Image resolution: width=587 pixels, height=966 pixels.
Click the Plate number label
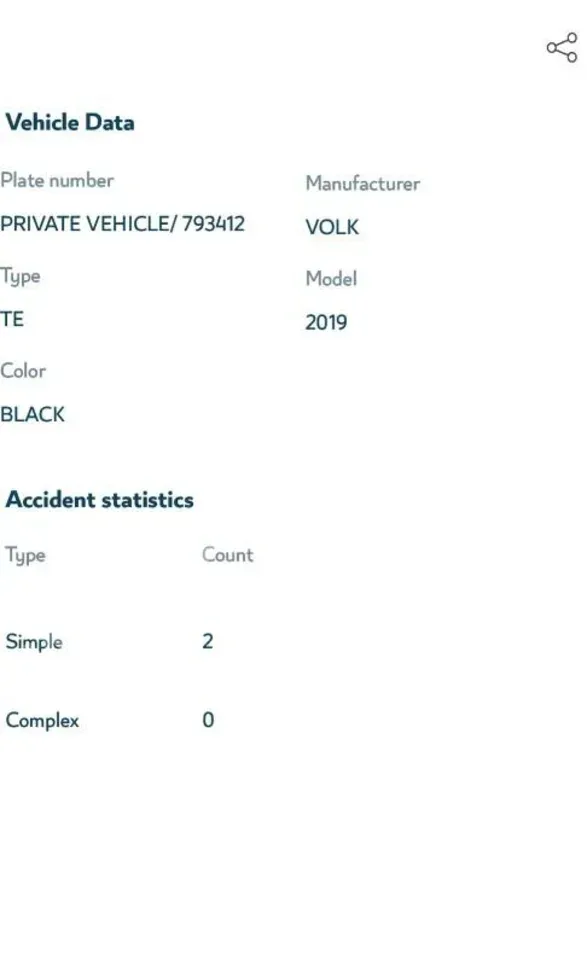(57, 181)
